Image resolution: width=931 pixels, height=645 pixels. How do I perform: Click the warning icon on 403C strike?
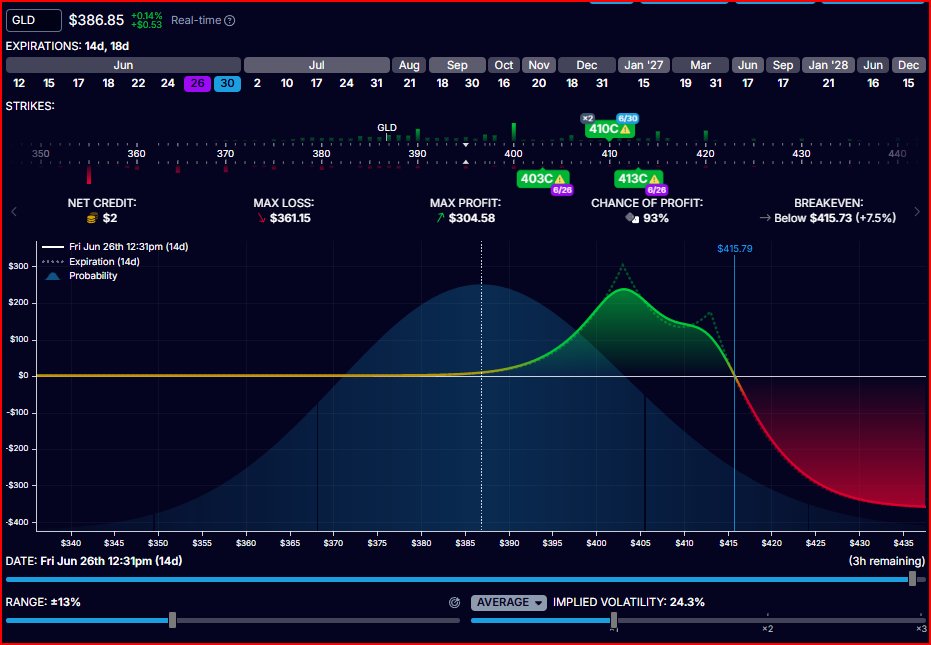(x=559, y=179)
